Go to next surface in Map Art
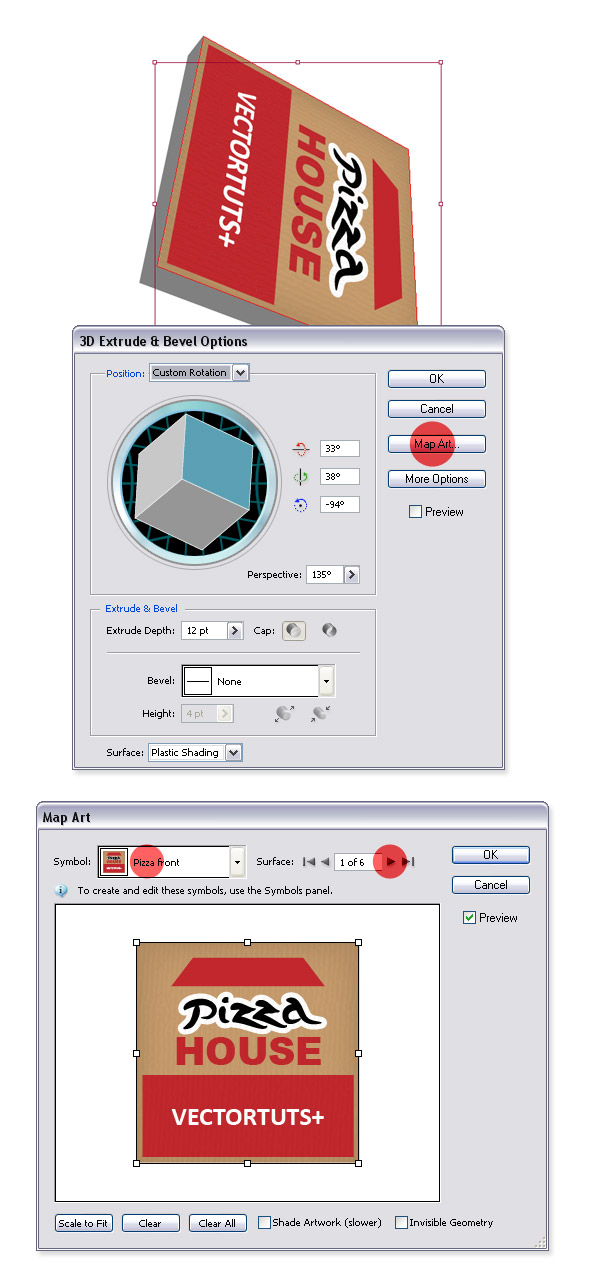The image size is (600, 1288). tap(391, 862)
